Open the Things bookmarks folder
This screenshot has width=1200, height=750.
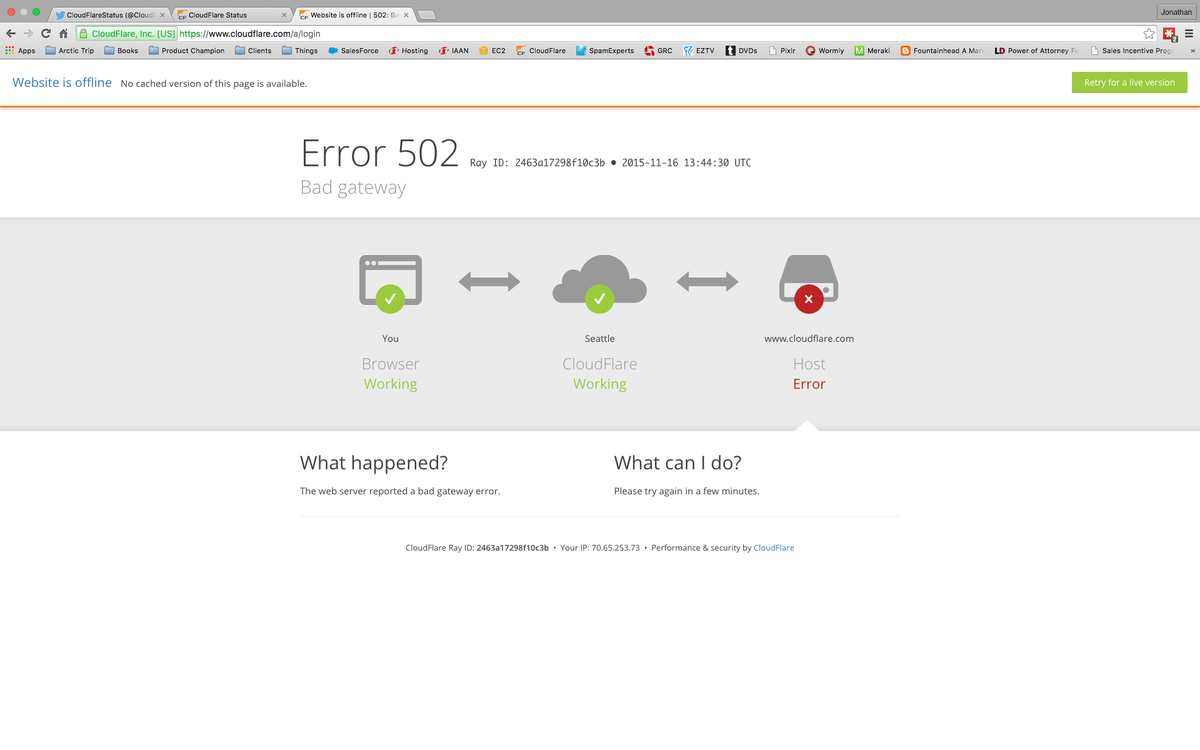[300, 50]
